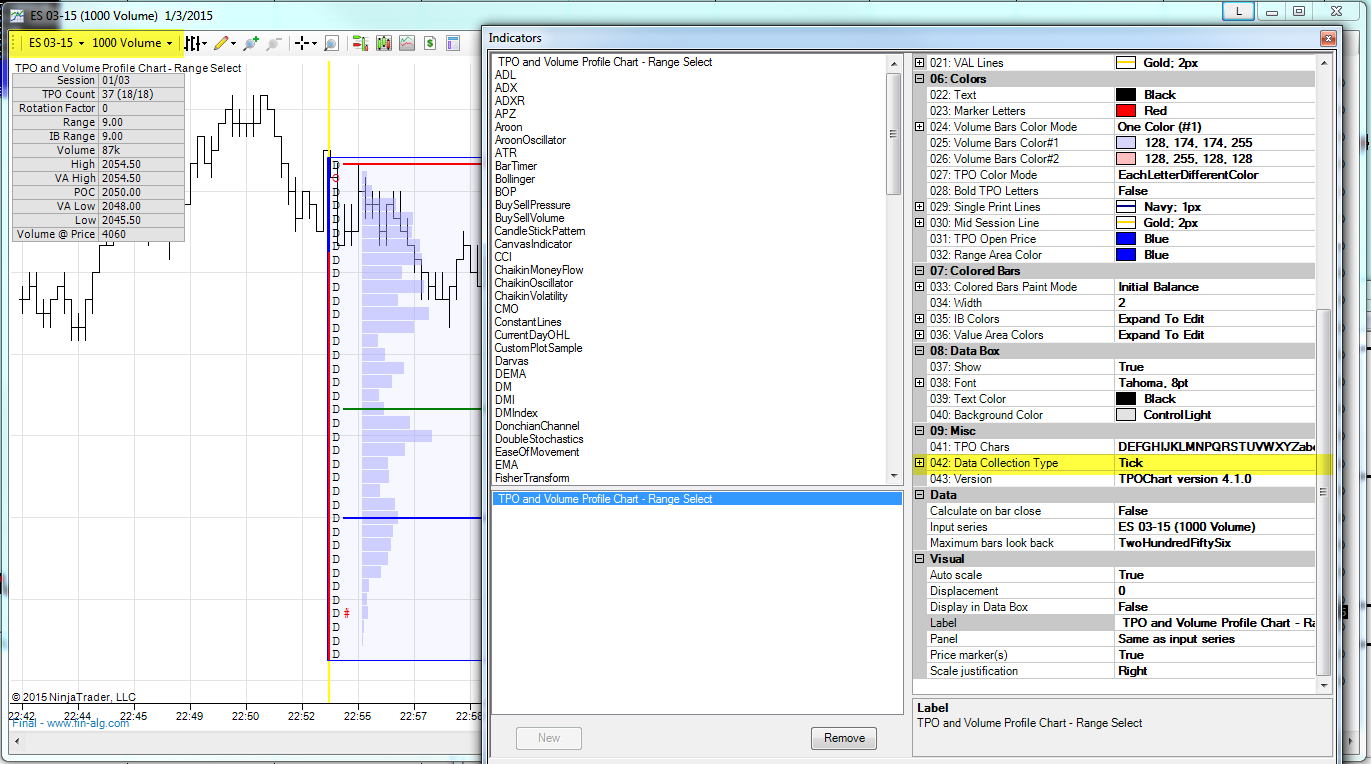The image size is (1371, 764).
Task: Open the Strategies dollar sign icon
Action: coord(430,43)
